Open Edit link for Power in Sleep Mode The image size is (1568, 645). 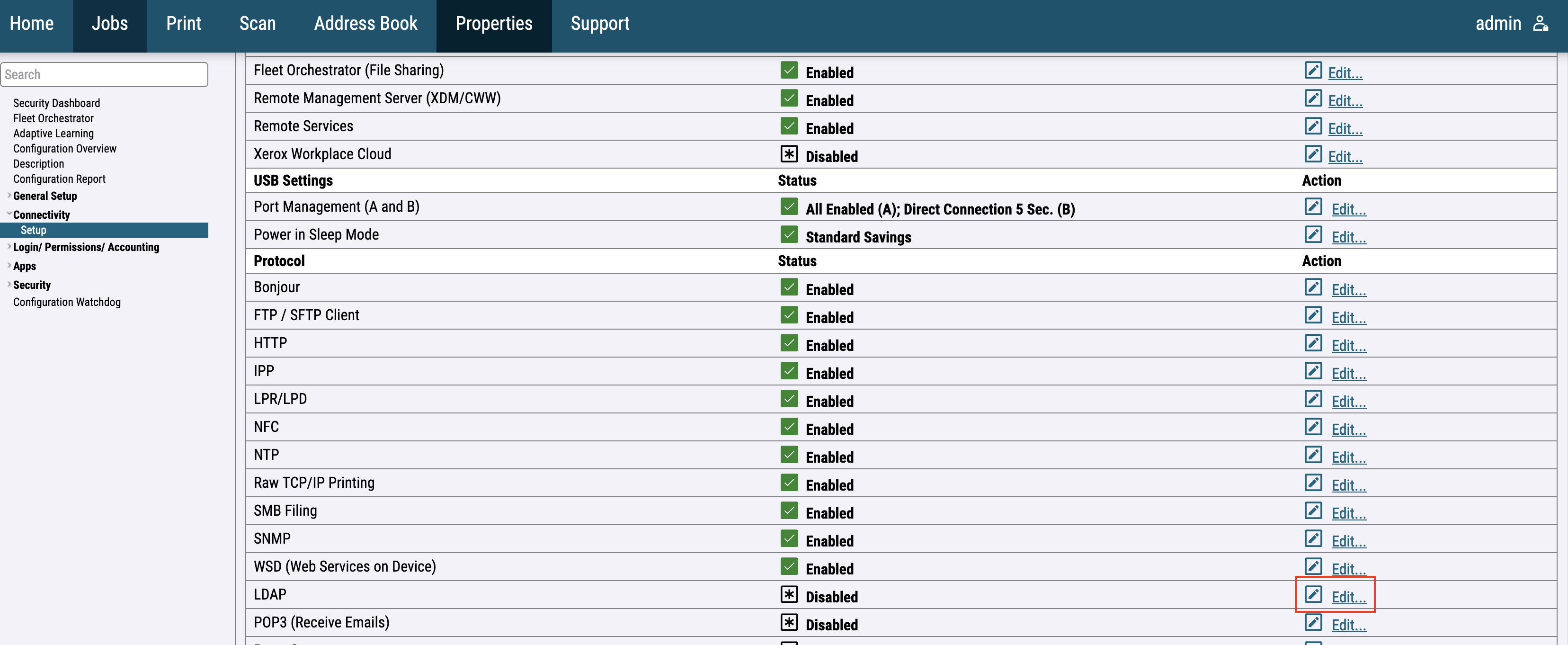point(1348,238)
